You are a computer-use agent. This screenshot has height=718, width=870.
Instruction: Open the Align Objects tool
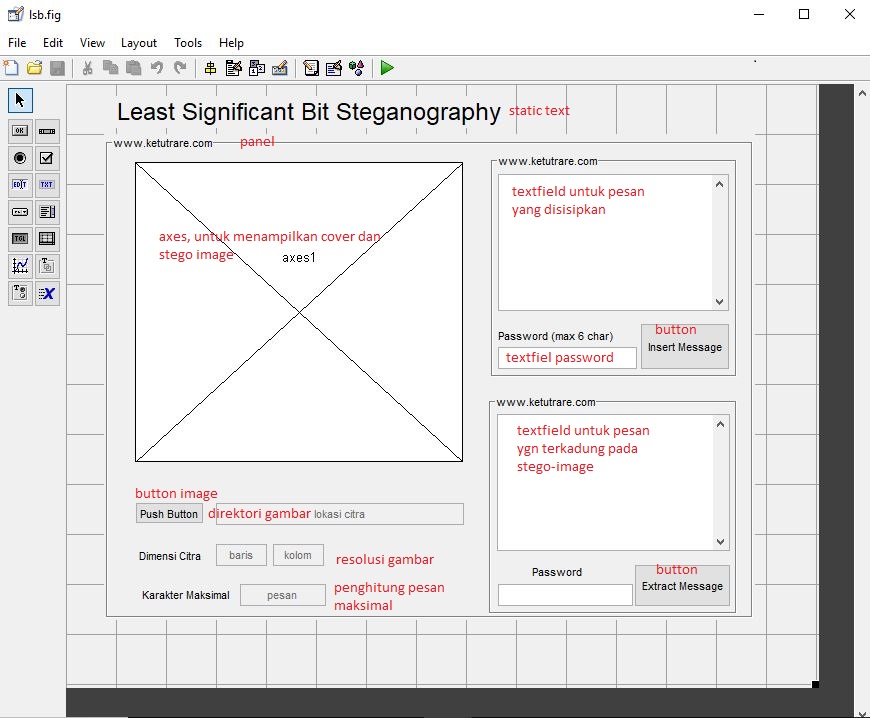click(211, 68)
